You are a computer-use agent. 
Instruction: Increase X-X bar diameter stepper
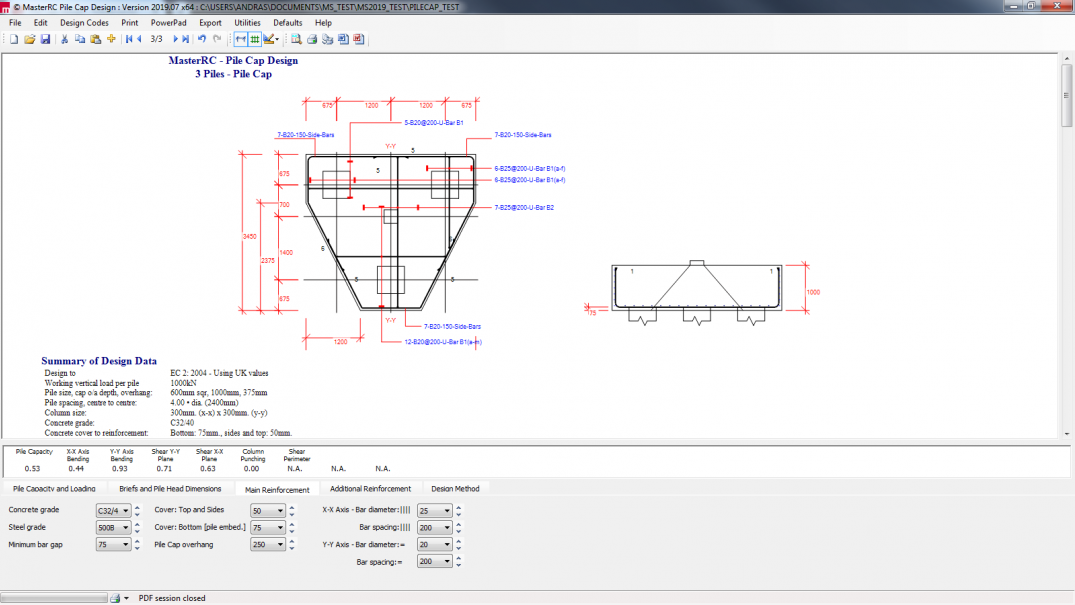[459, 508]
